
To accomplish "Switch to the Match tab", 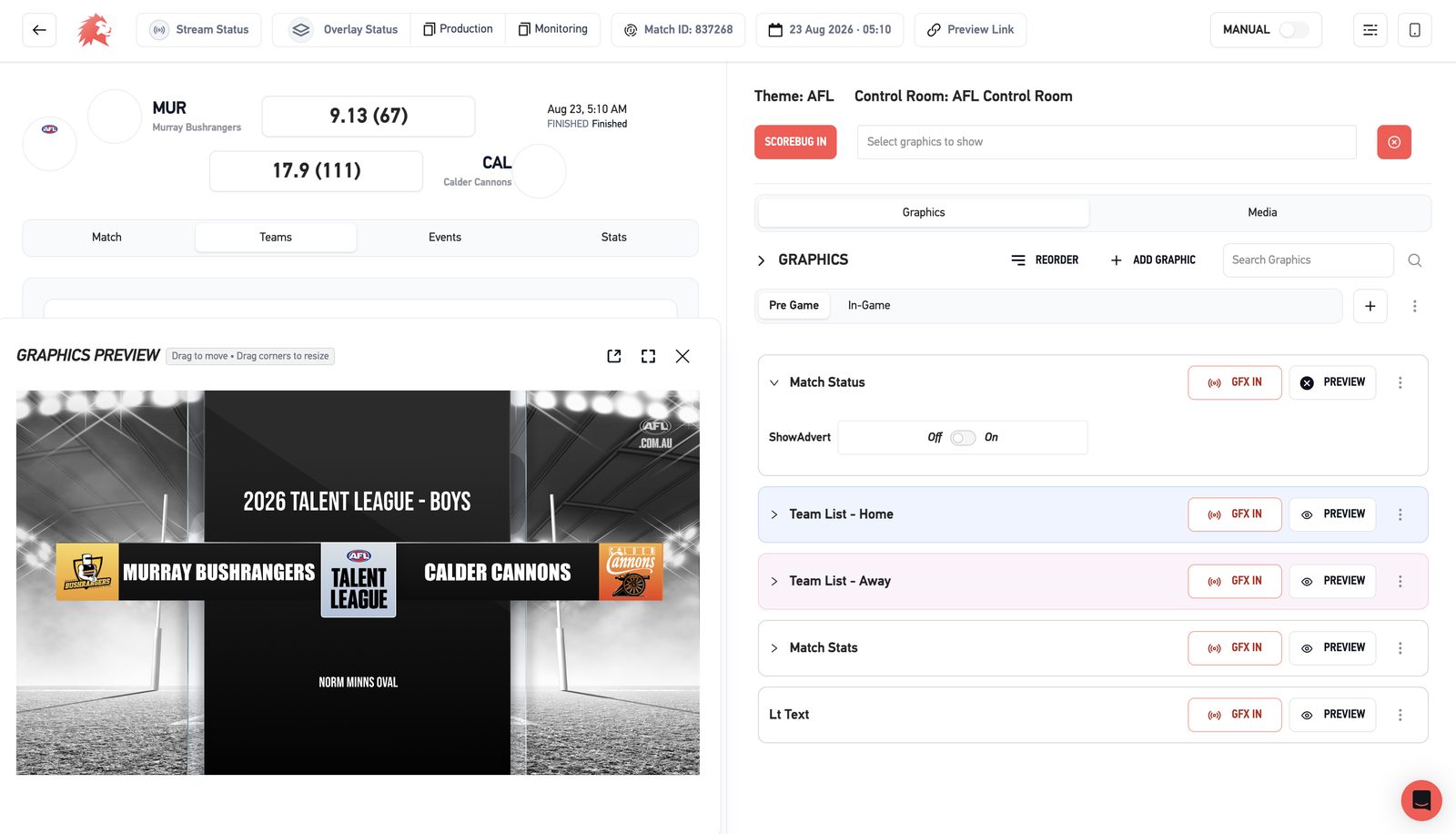I will [x=106, y=238].
